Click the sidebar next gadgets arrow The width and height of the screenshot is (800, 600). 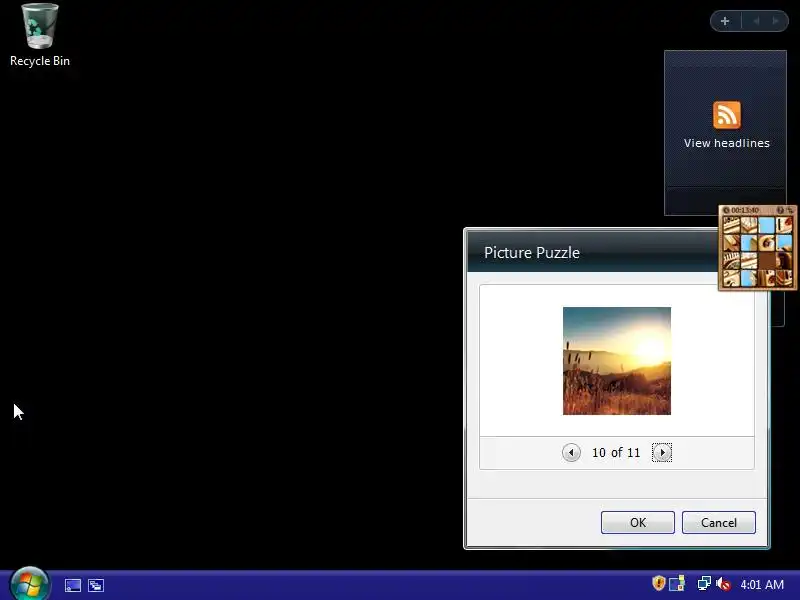(x=776, y=21)
